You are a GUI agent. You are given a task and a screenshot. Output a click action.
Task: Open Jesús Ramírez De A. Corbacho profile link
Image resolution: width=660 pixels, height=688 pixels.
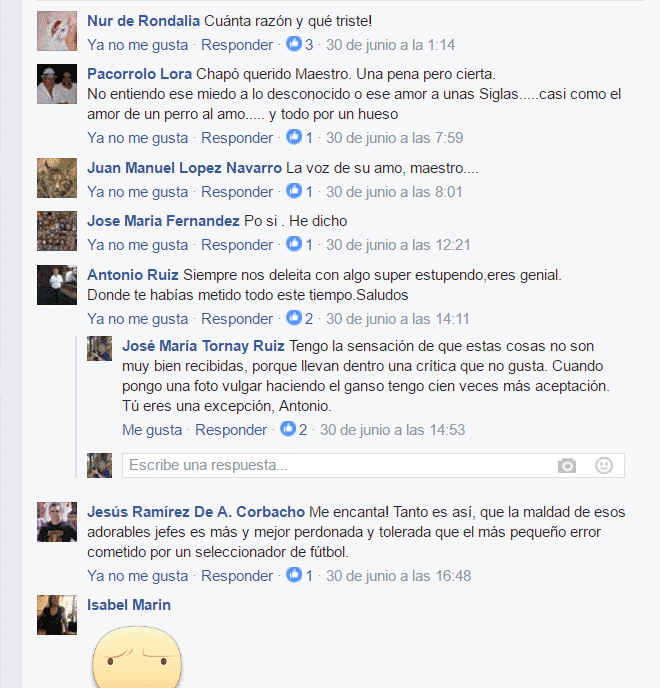point(196,512)
